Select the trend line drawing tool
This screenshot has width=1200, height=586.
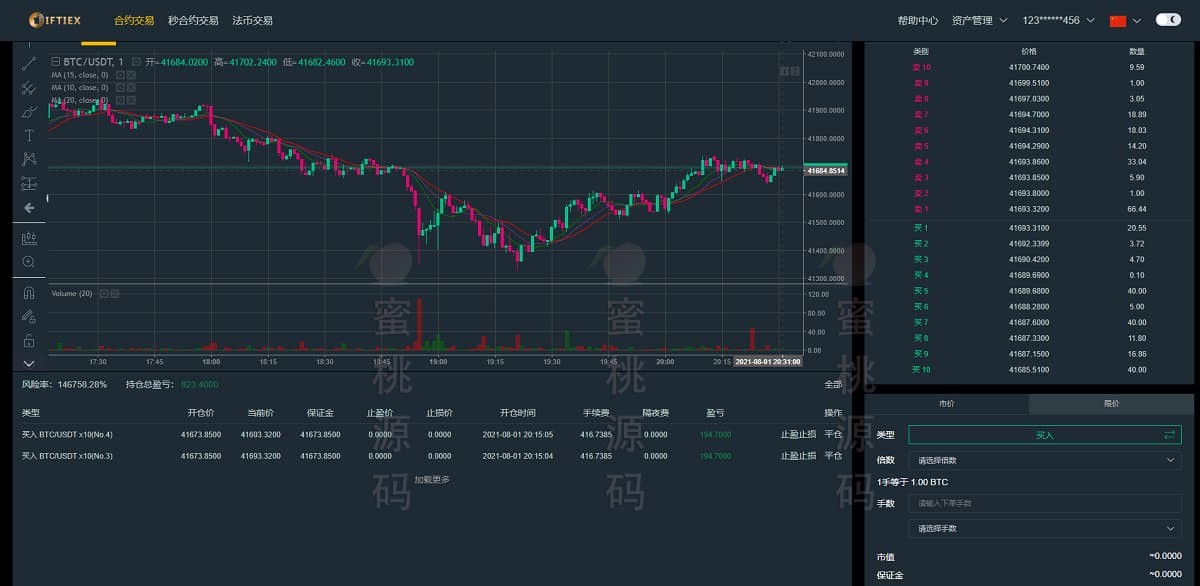(x=28, y=64)
